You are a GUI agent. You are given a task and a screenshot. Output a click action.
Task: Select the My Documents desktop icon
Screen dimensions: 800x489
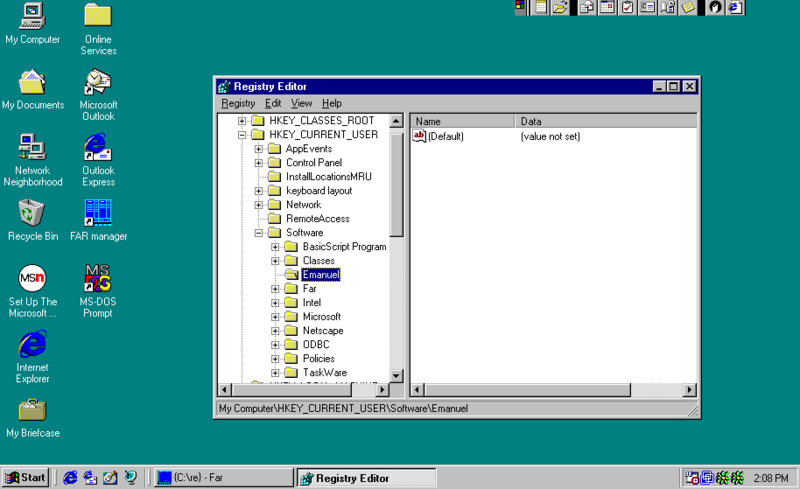(x=33, y=89)
